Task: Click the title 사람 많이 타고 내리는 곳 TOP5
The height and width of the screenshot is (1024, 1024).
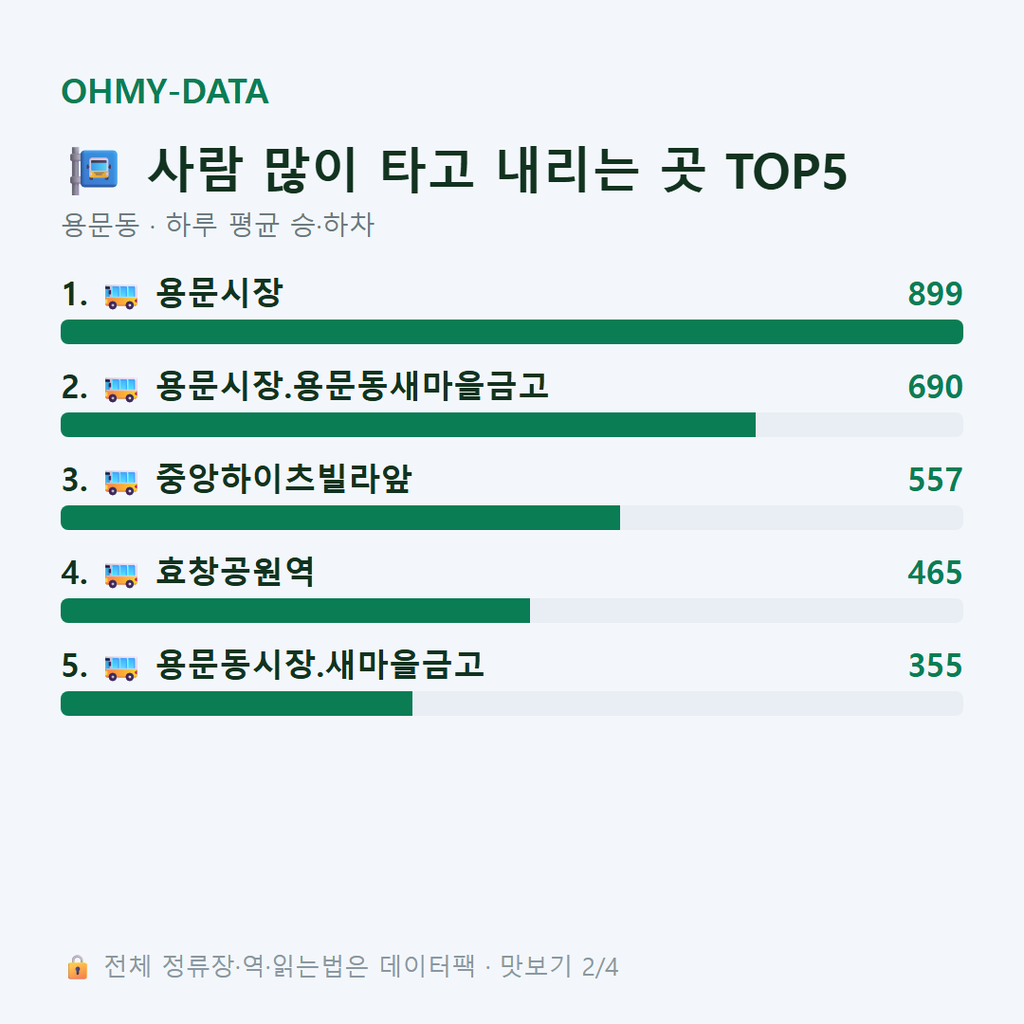Action: [x=498, y=170]
